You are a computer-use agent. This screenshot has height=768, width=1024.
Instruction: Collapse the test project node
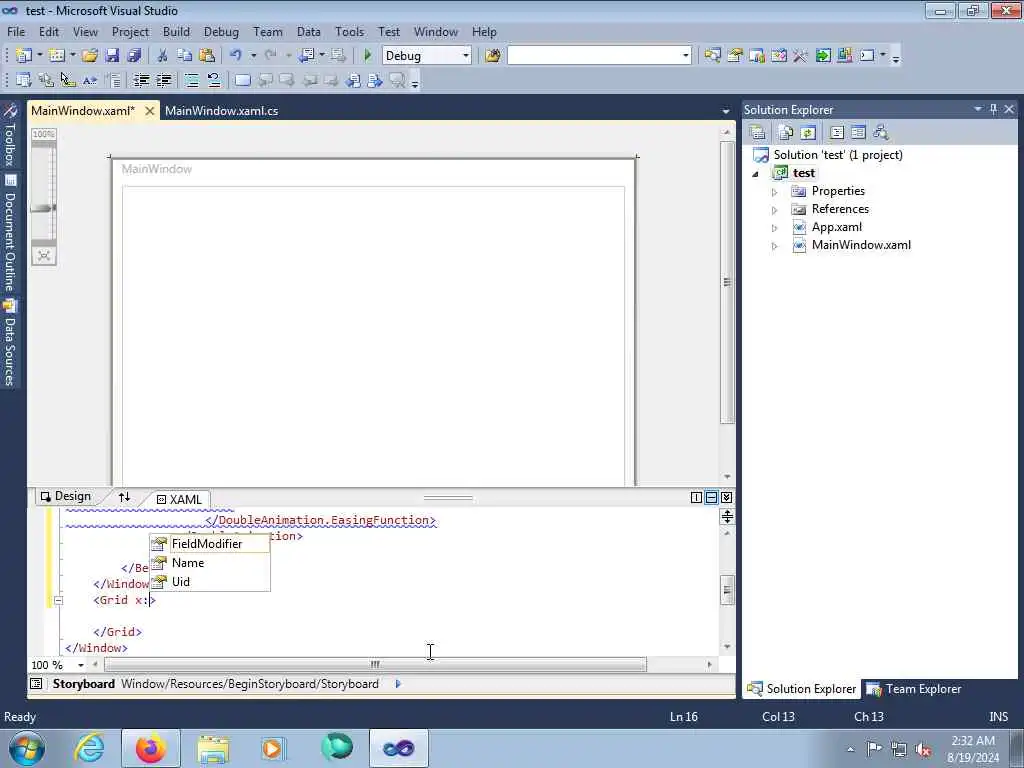pos(756,174)
